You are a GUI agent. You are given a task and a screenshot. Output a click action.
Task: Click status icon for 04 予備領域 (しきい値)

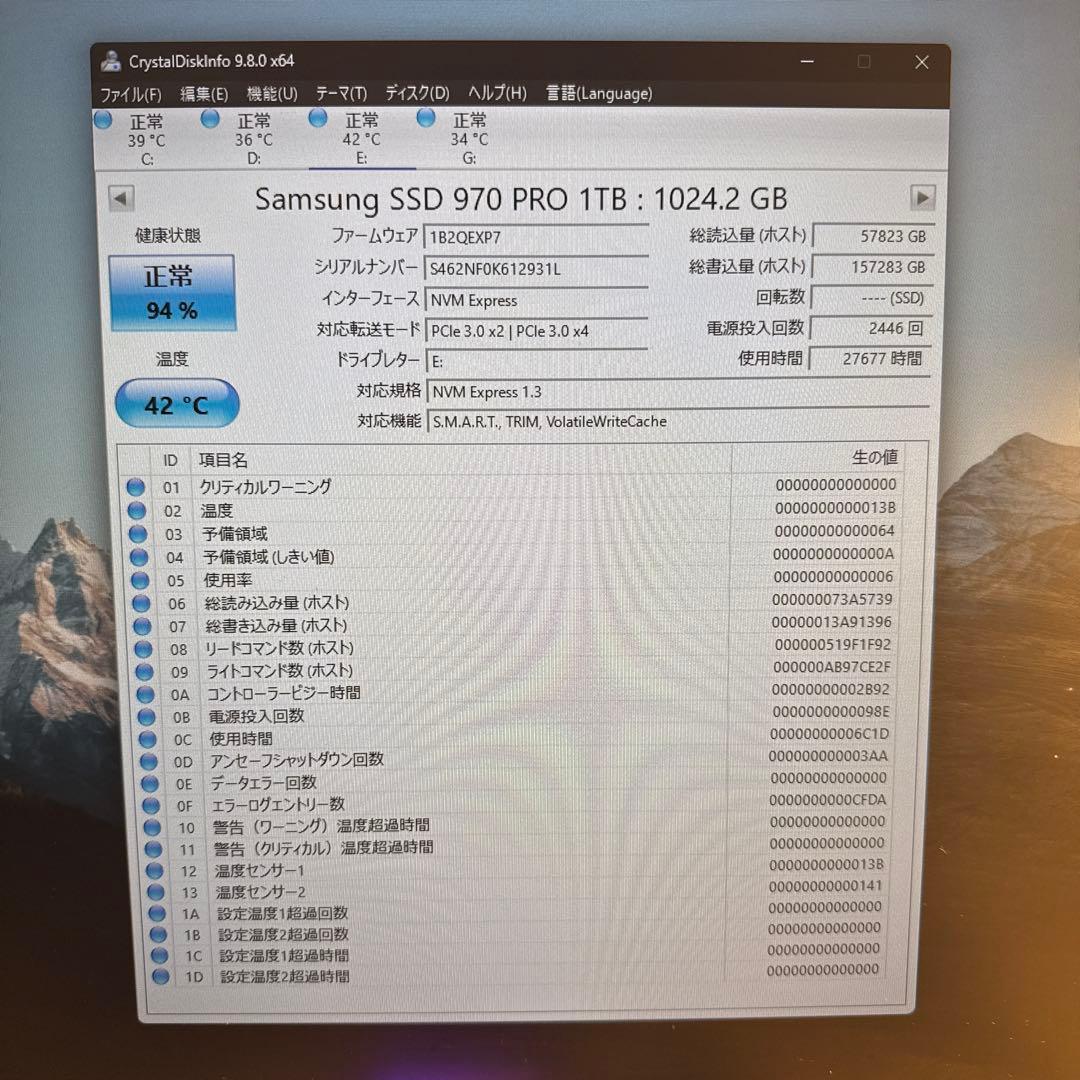pos(139,557)
